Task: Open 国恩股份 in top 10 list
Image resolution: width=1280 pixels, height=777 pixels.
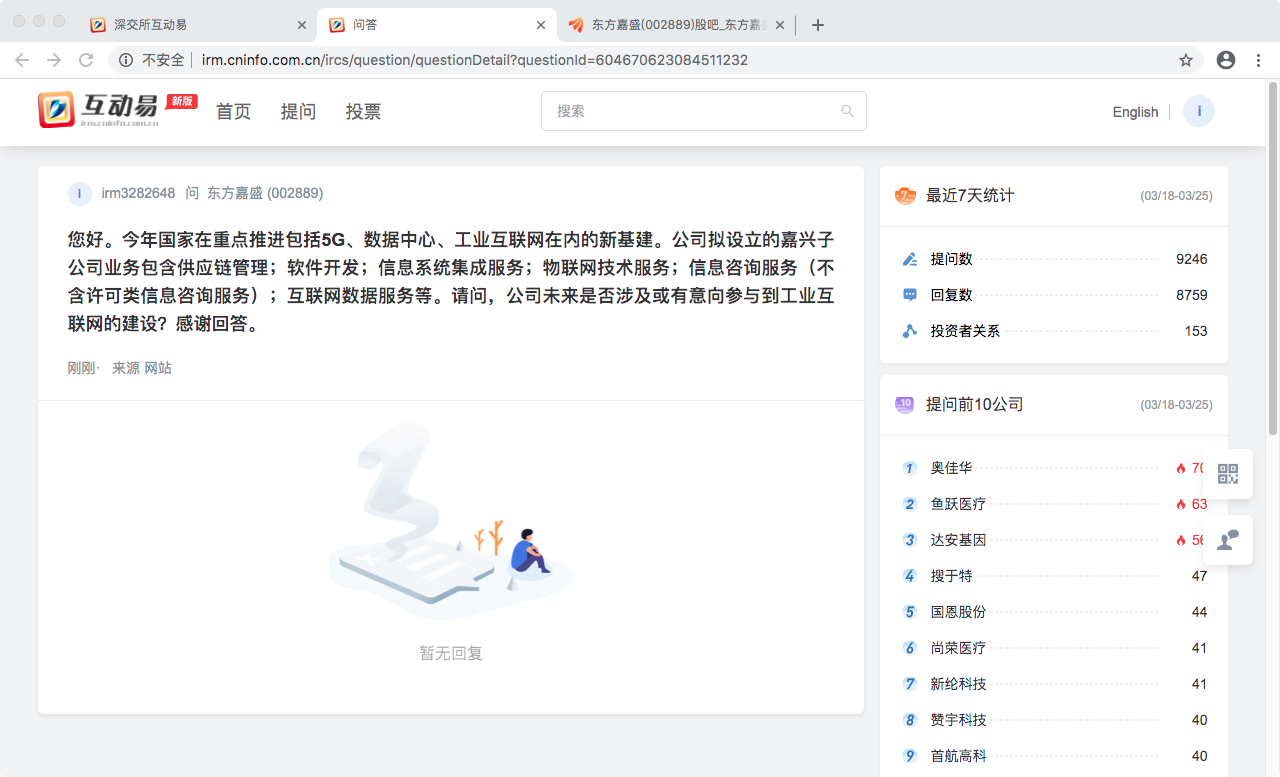Action: click(x=959, y=612)
